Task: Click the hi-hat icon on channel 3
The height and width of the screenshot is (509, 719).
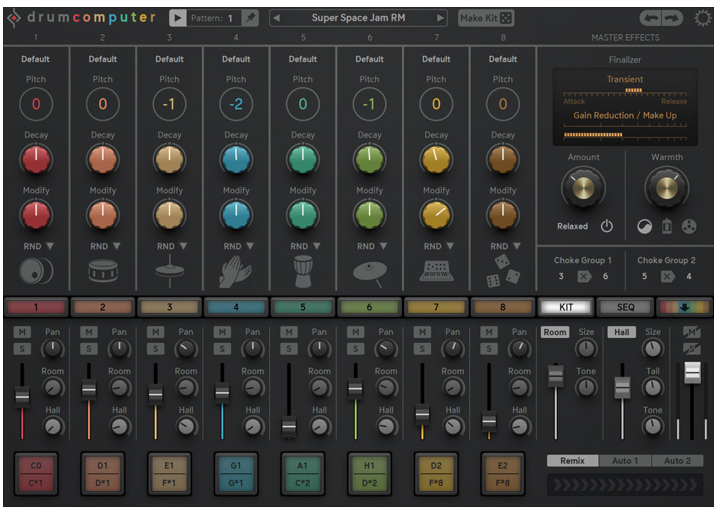Action: pyautogui.click(x=170, y=271)
